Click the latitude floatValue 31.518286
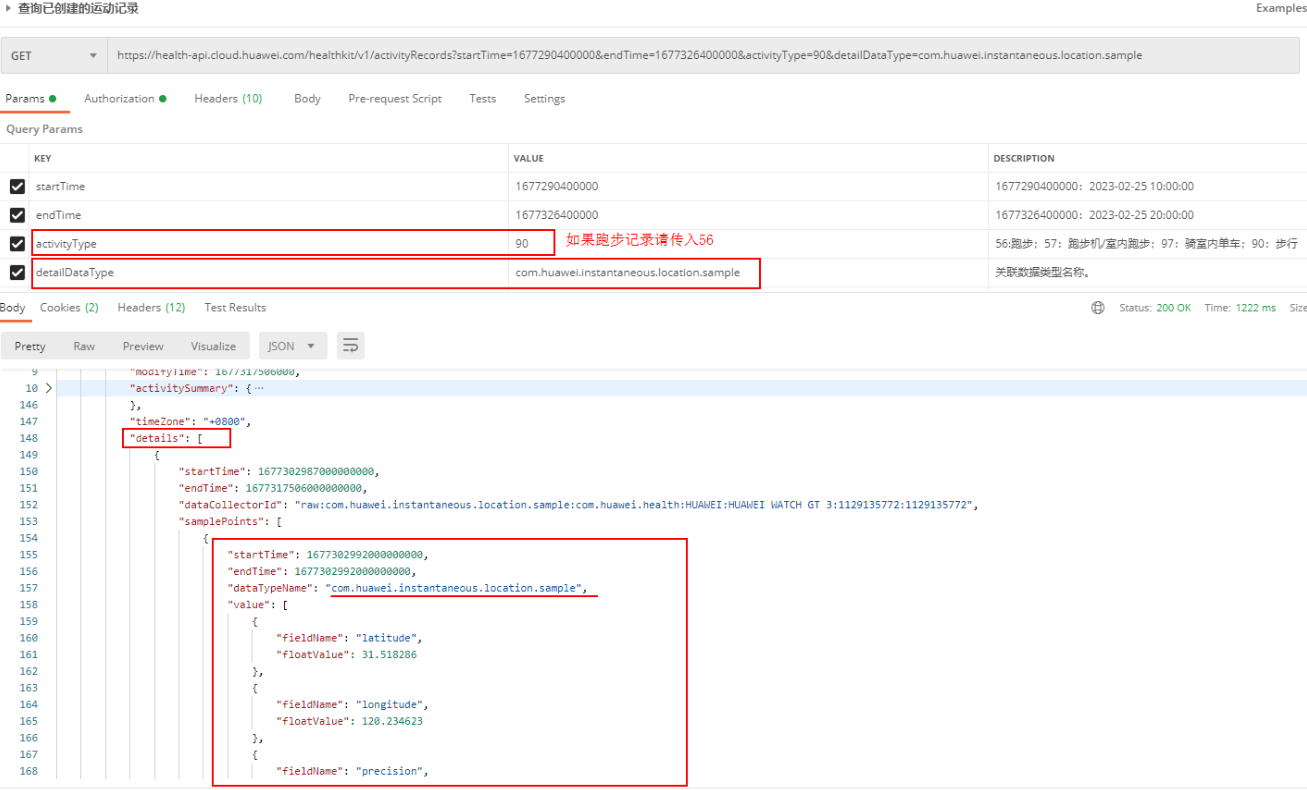This screenshot has height=790, width=1307. click(x=389, y=655)
